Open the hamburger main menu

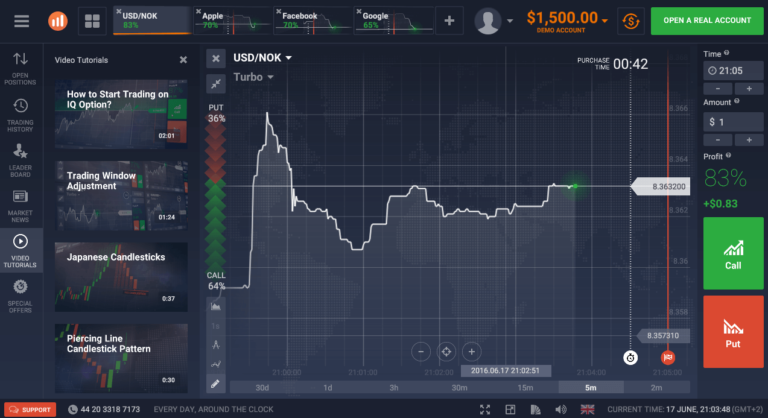(x=22, y=21)
